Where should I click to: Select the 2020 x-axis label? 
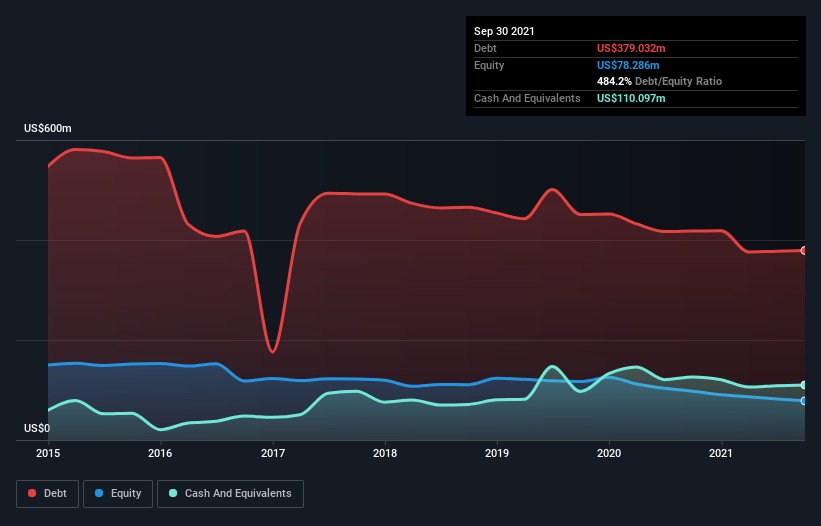pos(609,453)
